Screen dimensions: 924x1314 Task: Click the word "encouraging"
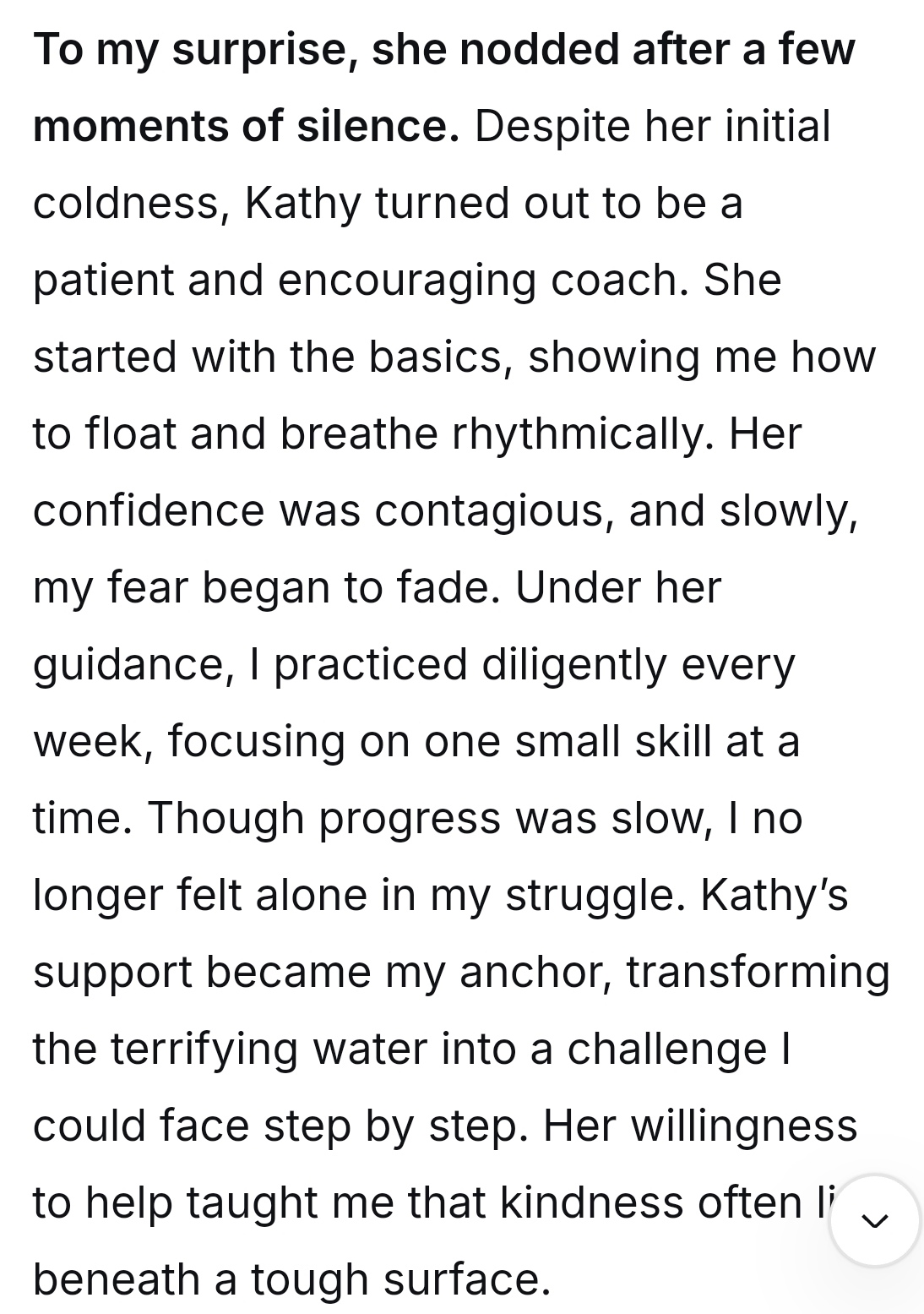pyautogui.click(x=406, y=281)
